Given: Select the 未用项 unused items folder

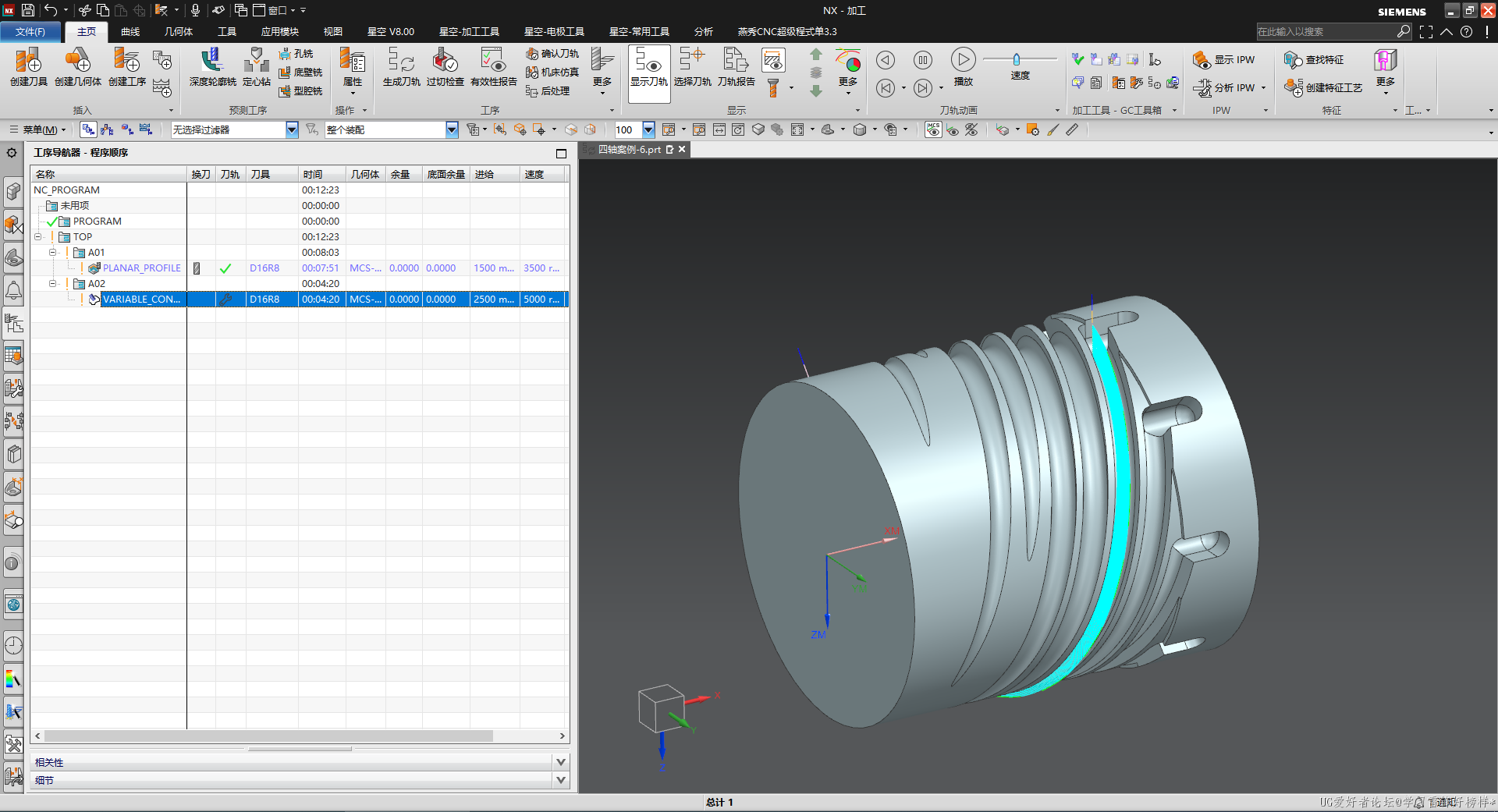Looking at the screenshot, I should 75,205.
